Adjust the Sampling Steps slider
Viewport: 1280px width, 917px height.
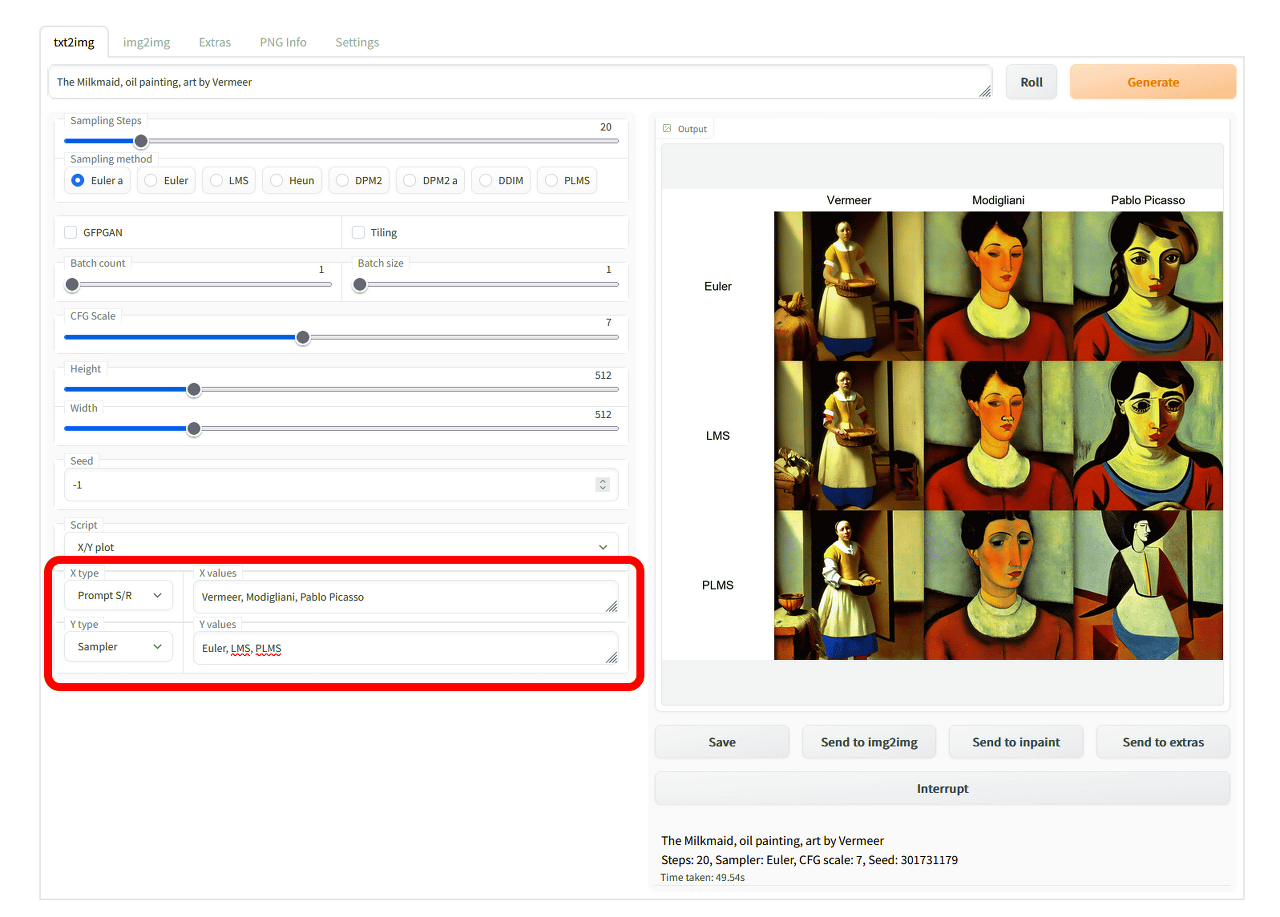[341, 141]
